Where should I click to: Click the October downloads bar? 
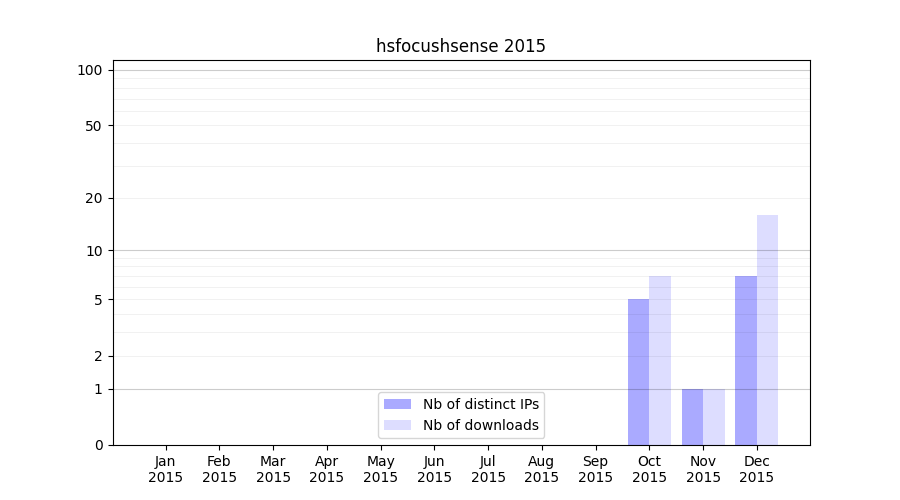pos(660,360)
